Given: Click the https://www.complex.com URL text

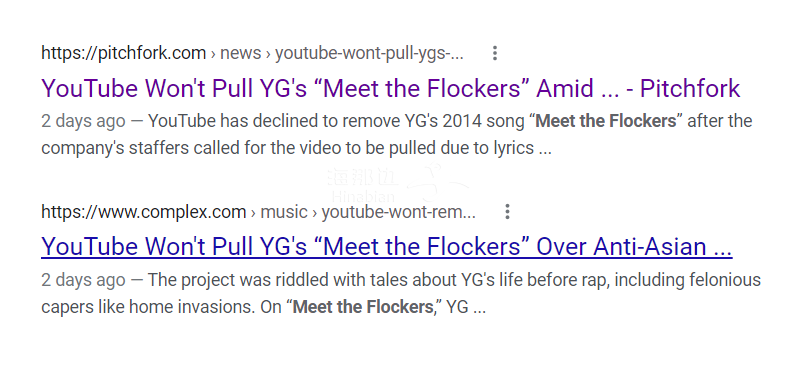Looking at the screenshot, I should tap(144, 212).
